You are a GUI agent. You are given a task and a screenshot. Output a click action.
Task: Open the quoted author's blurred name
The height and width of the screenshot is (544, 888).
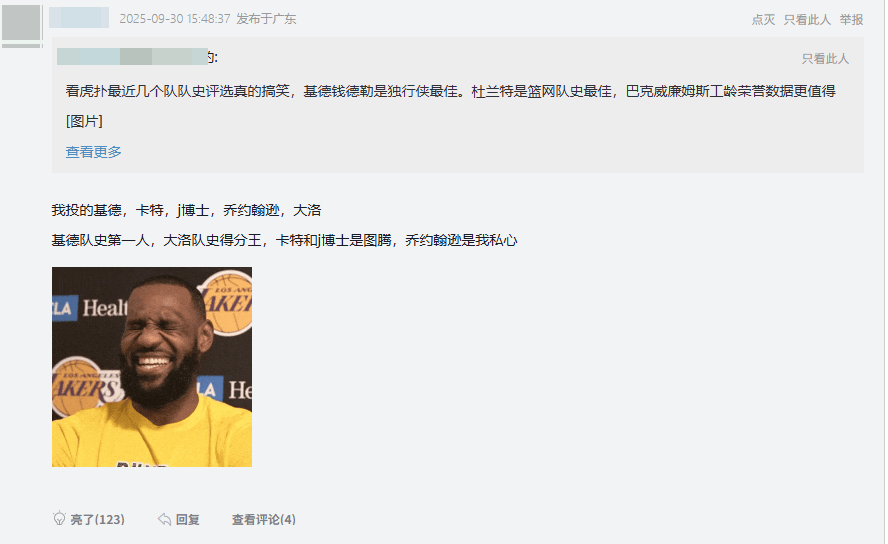tap(133, 57)
